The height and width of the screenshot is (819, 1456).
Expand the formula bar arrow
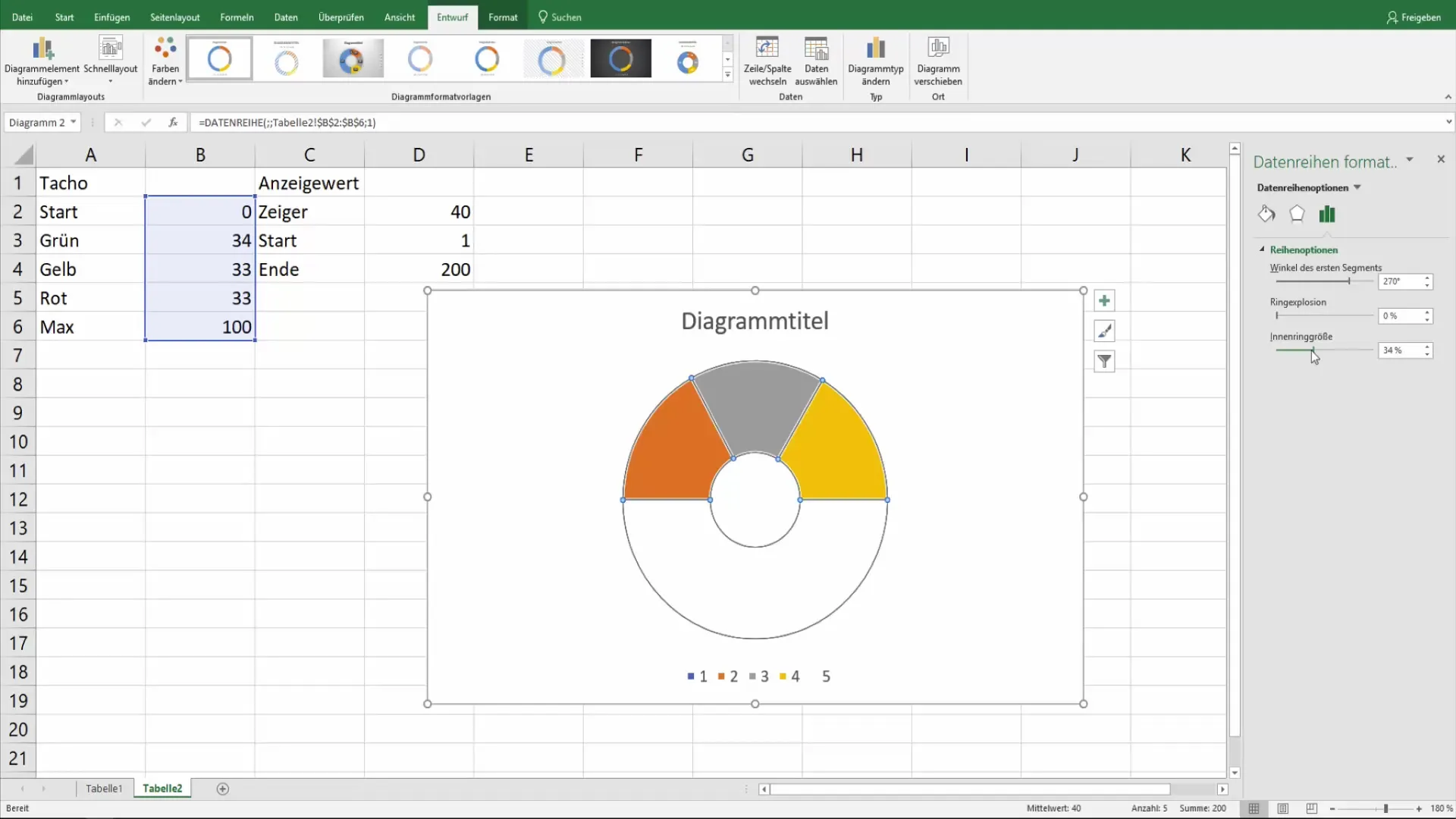point(1448,122)
